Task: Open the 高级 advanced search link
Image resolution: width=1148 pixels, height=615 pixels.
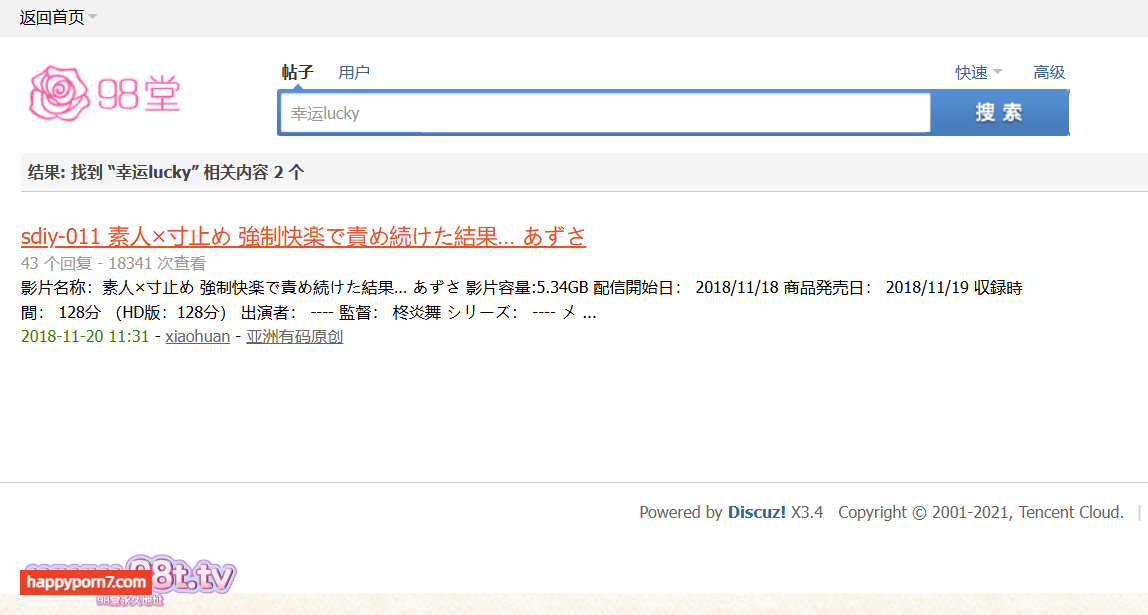Action: click(x=1049, y=72)
